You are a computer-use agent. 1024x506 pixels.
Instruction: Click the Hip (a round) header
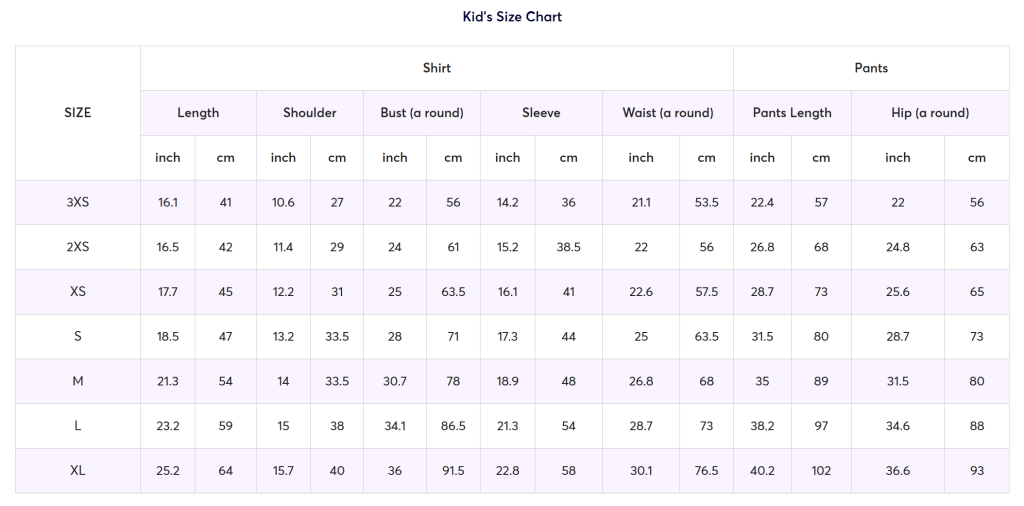[x=930, y=113]
